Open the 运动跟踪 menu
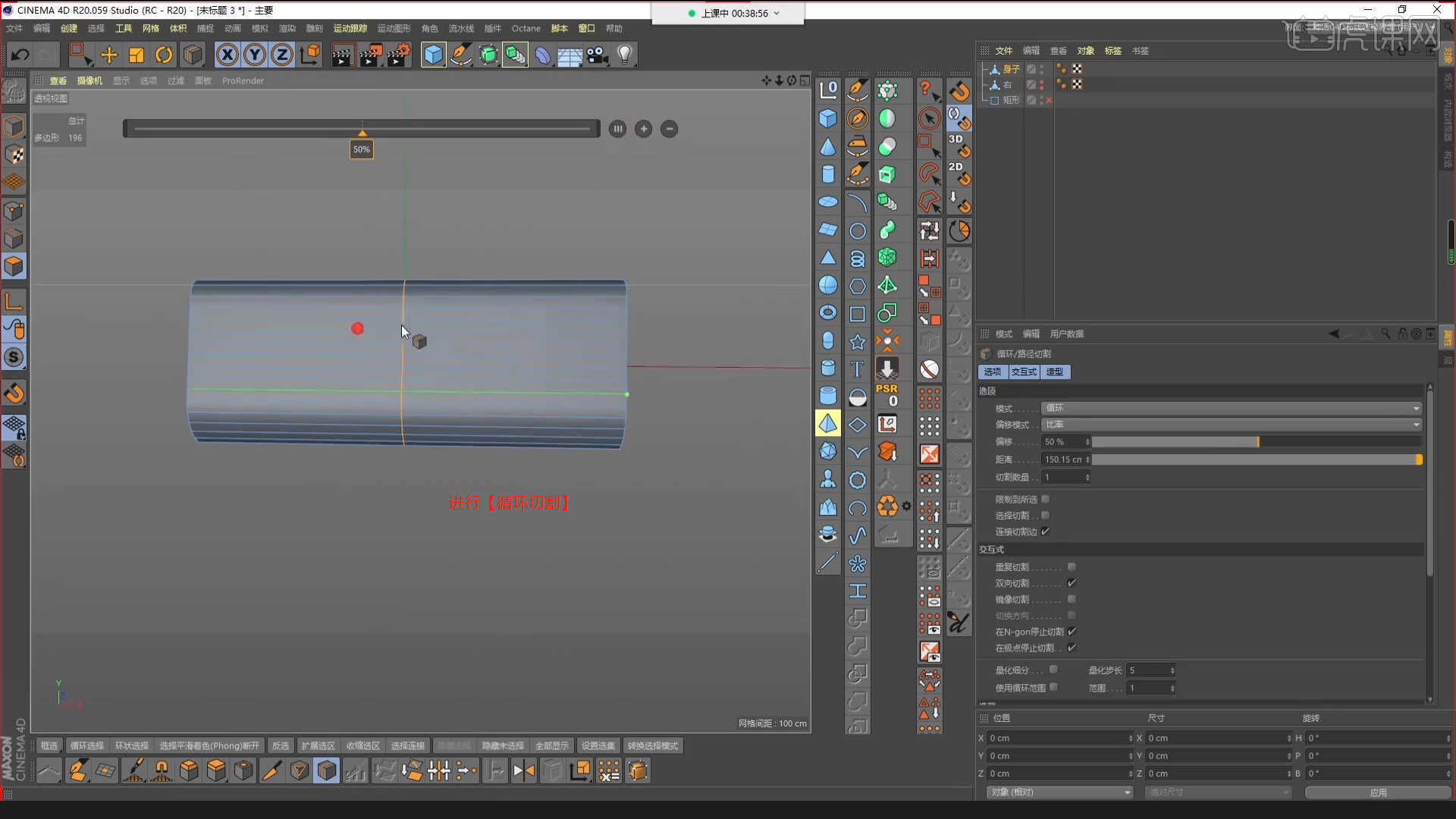Screen dimensions: 1456x819 [x=350, y=28]
